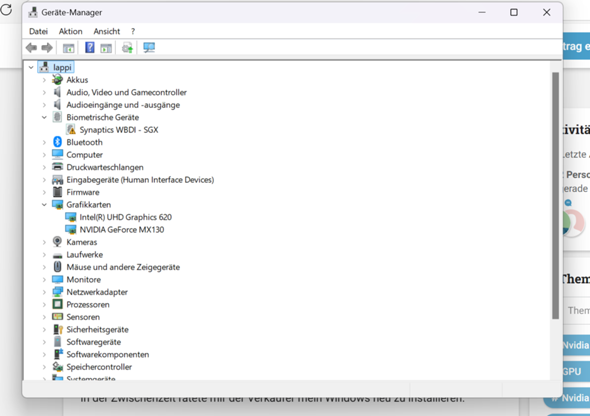Select the Synaptics WBDI - SGX device

pyautogui.click(x=119, y=130)
